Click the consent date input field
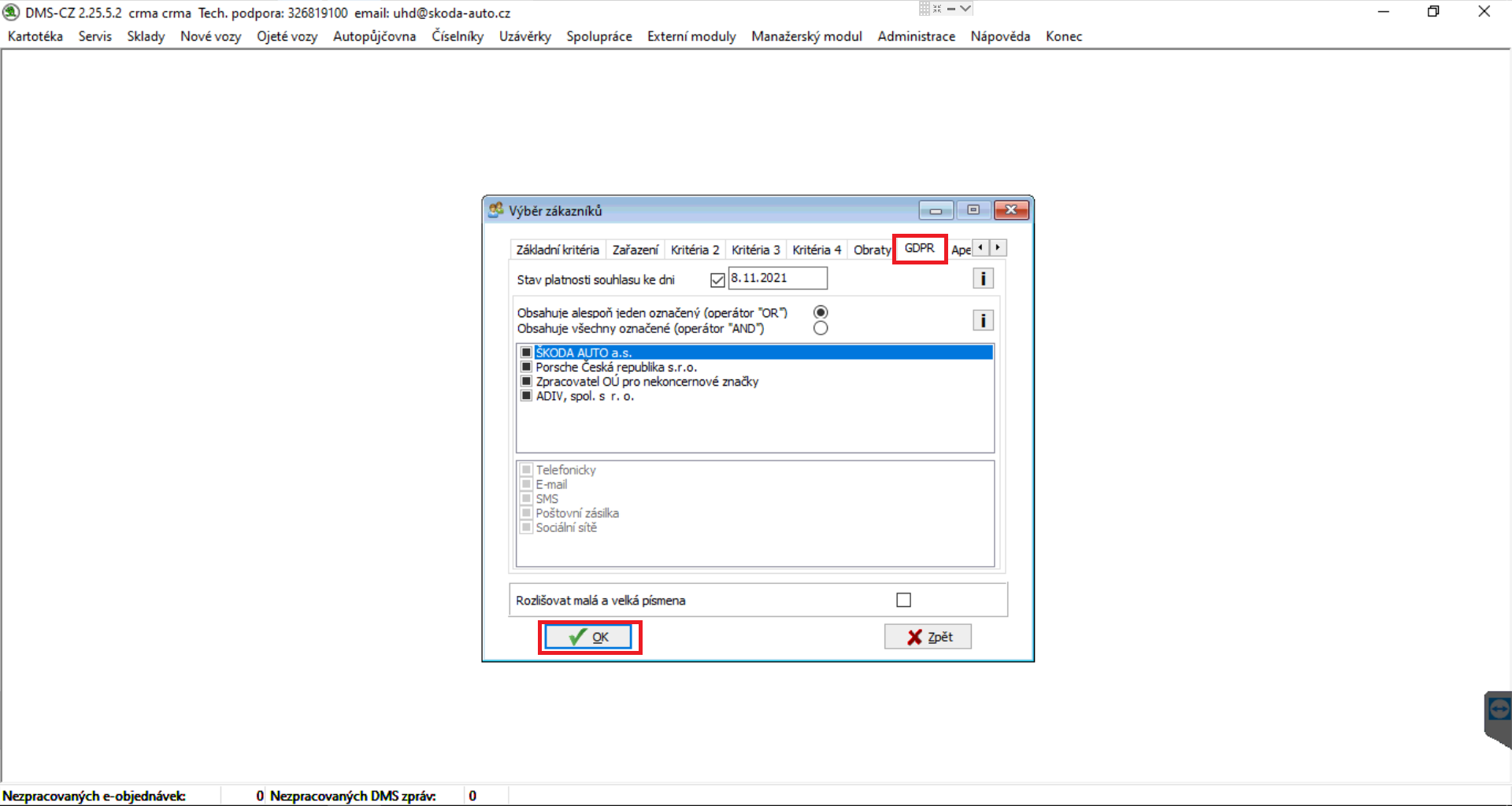1512x806 pixels. tap(776, 278)
